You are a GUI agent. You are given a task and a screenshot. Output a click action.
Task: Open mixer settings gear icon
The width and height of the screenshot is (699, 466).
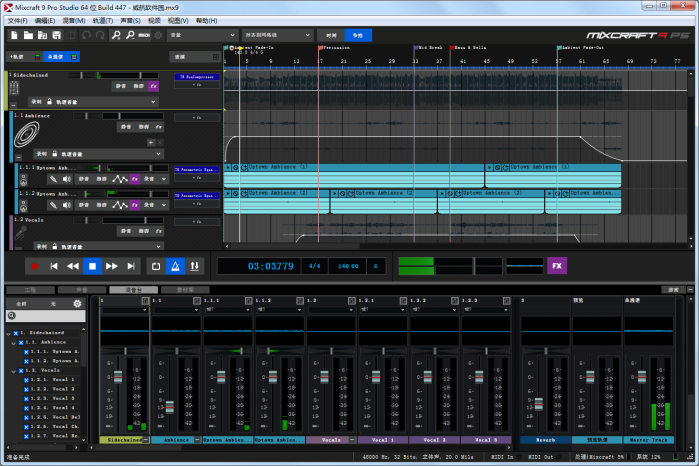[x=77, y=303]
